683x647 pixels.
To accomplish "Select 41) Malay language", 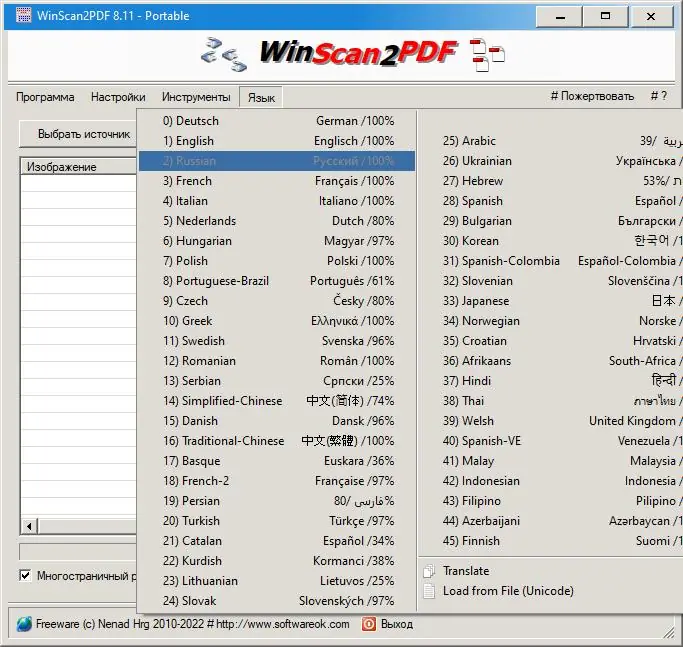I will coord(551,461).
